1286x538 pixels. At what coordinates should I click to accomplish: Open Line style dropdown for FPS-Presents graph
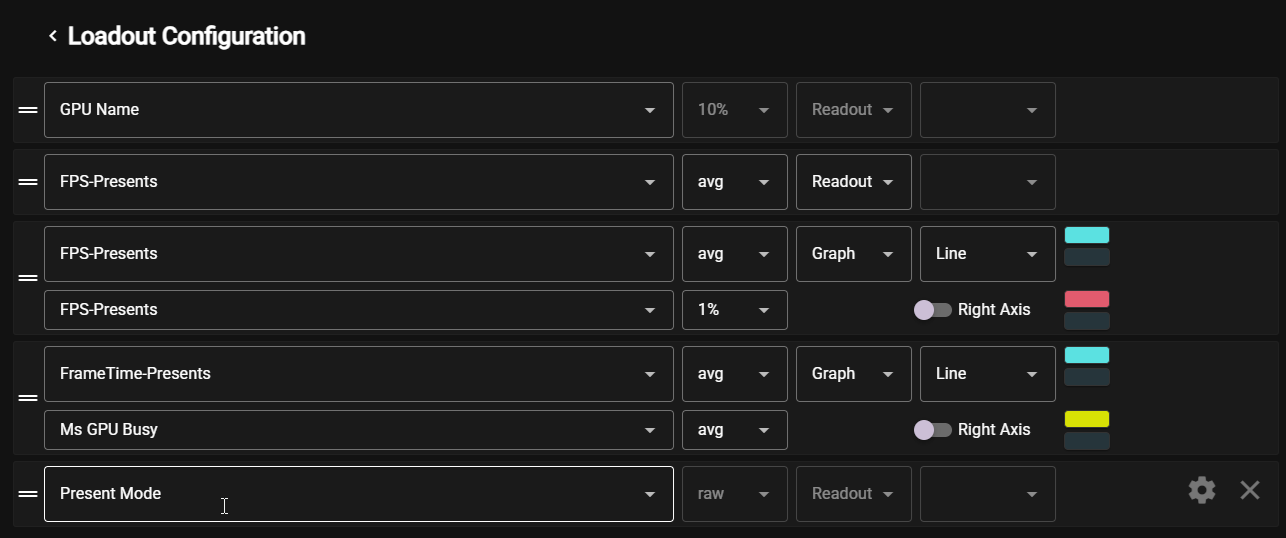tap(987, 254)
